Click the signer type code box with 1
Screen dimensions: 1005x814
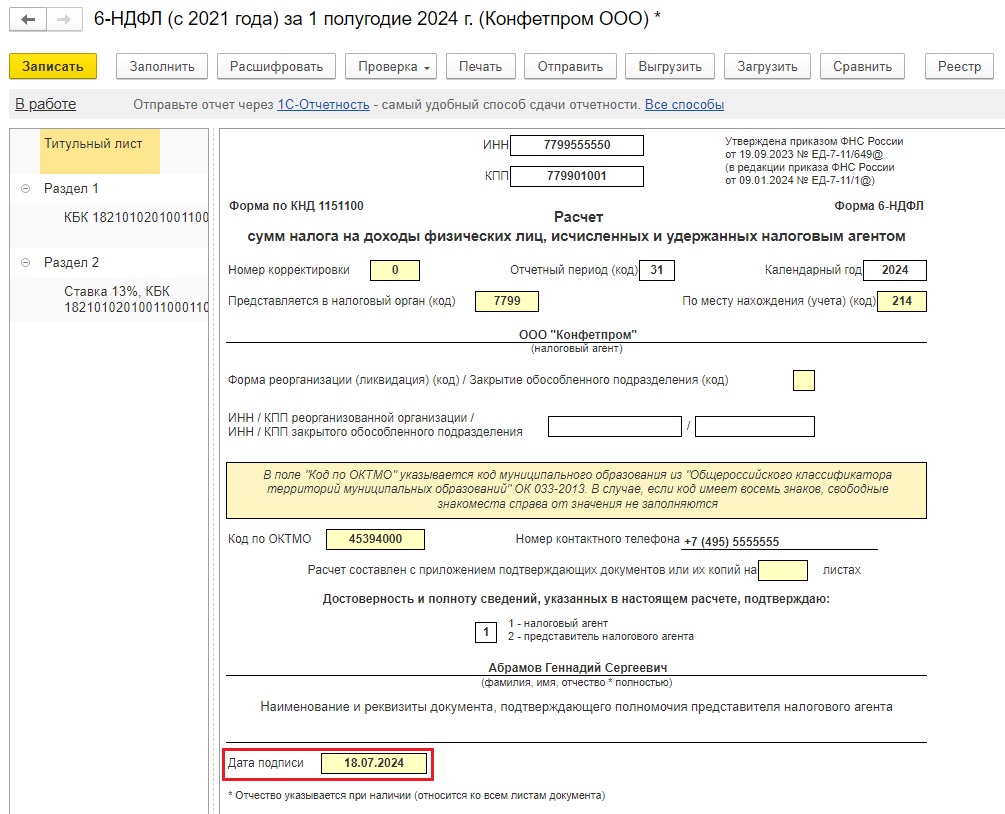(486, 633)
